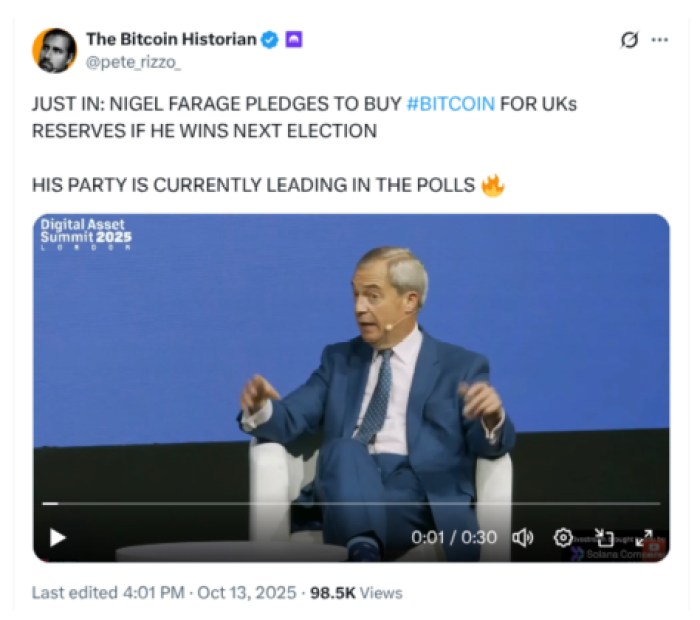This screenshot has width=700, height=620.
Task: Click the Grok circle-slash icon
Action: click(629, 40)
